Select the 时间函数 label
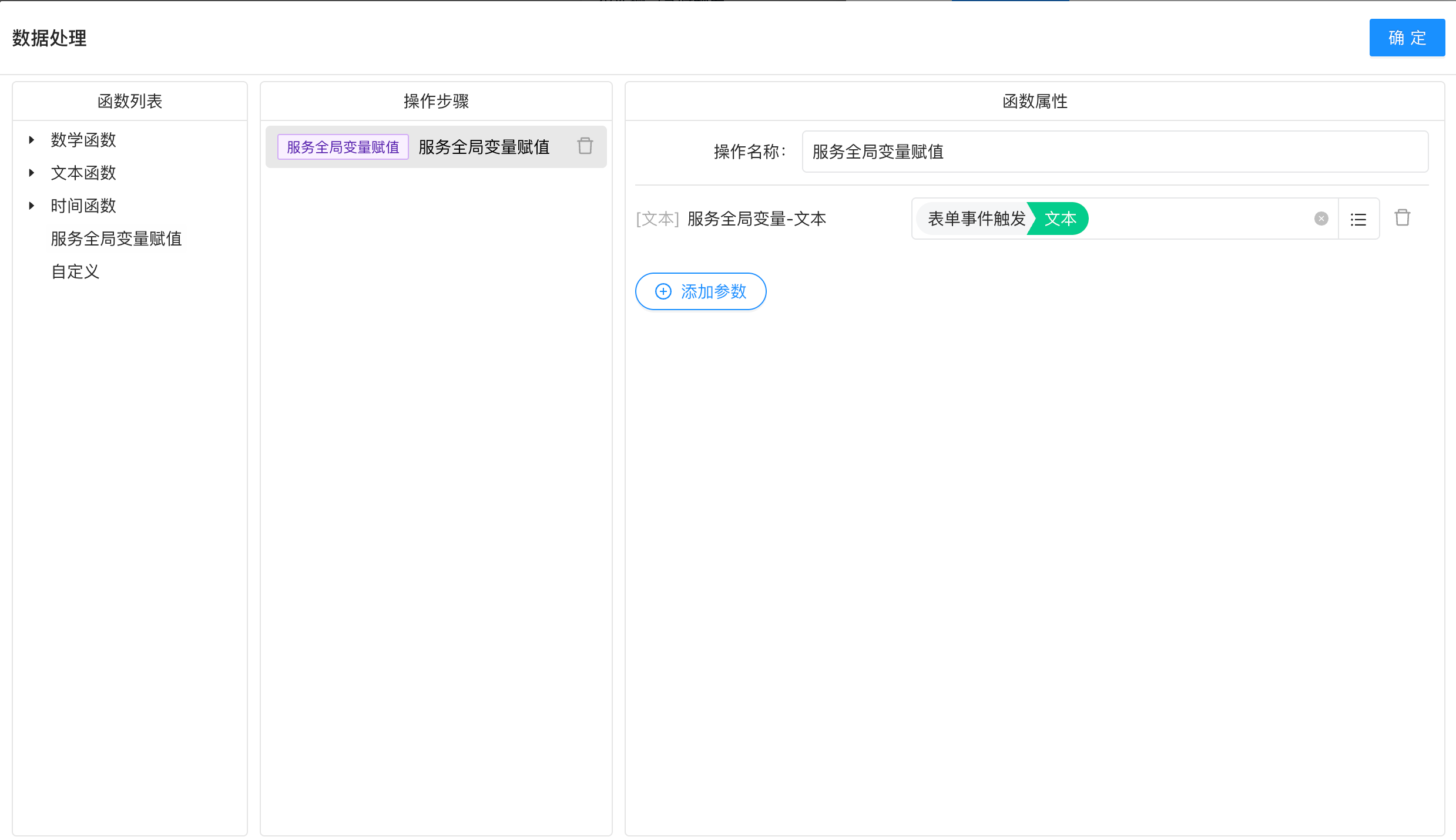This screenshot has height=840, width=1456. pos(83,206)
